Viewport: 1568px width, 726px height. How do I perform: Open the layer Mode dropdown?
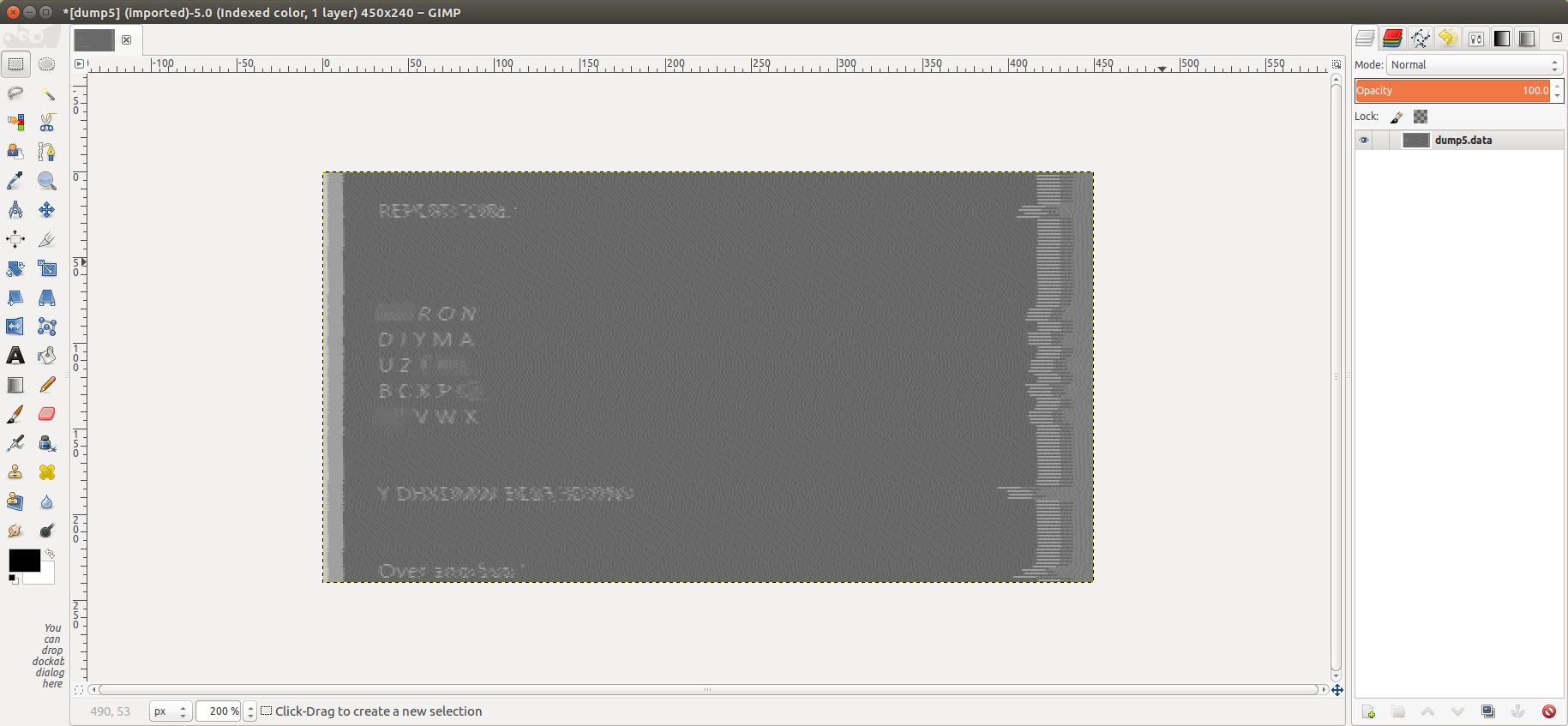click(1474, 65)
